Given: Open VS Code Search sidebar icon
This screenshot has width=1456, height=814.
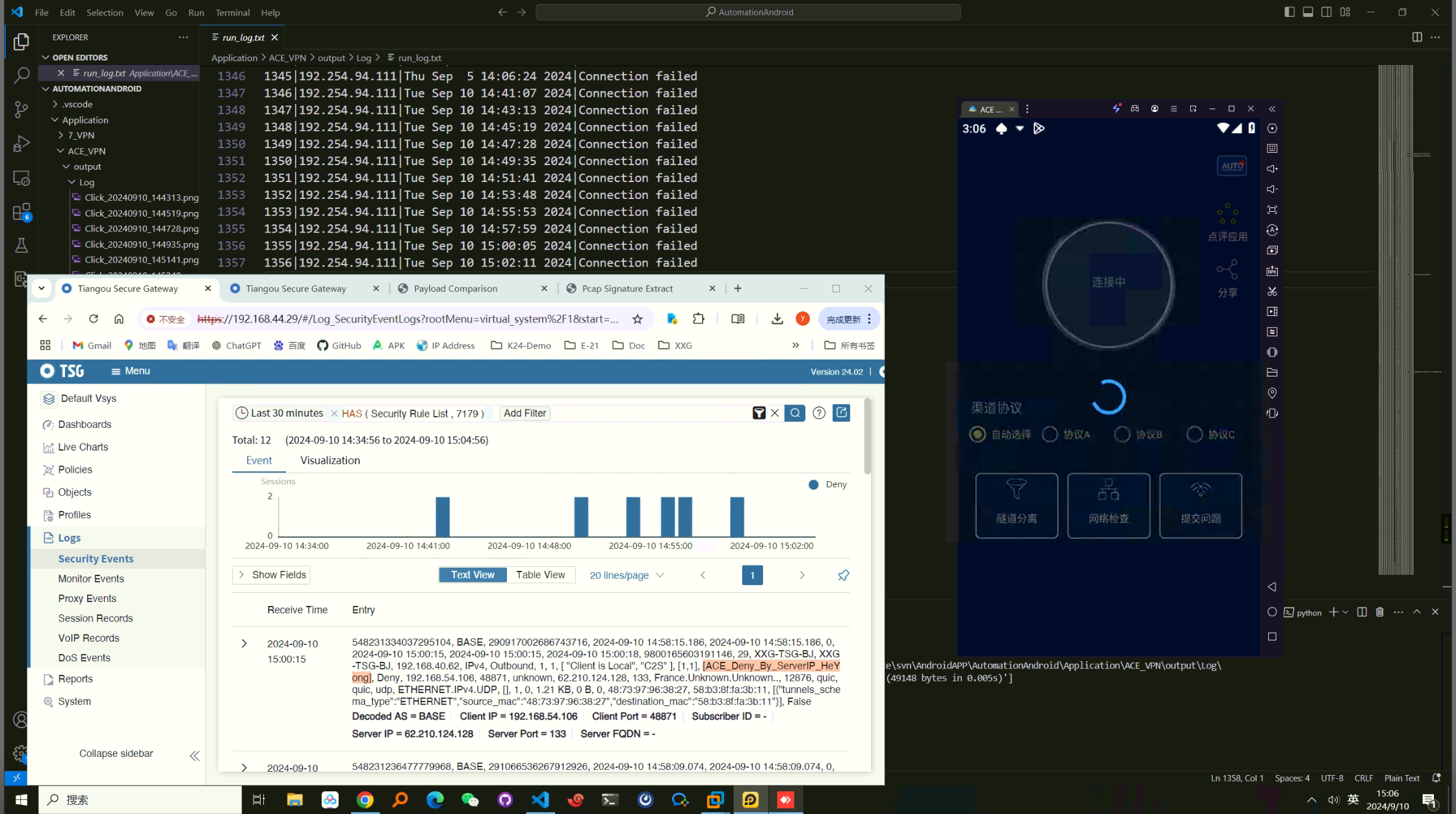Looking at the screenshot, I should click(x=21, y=75).
